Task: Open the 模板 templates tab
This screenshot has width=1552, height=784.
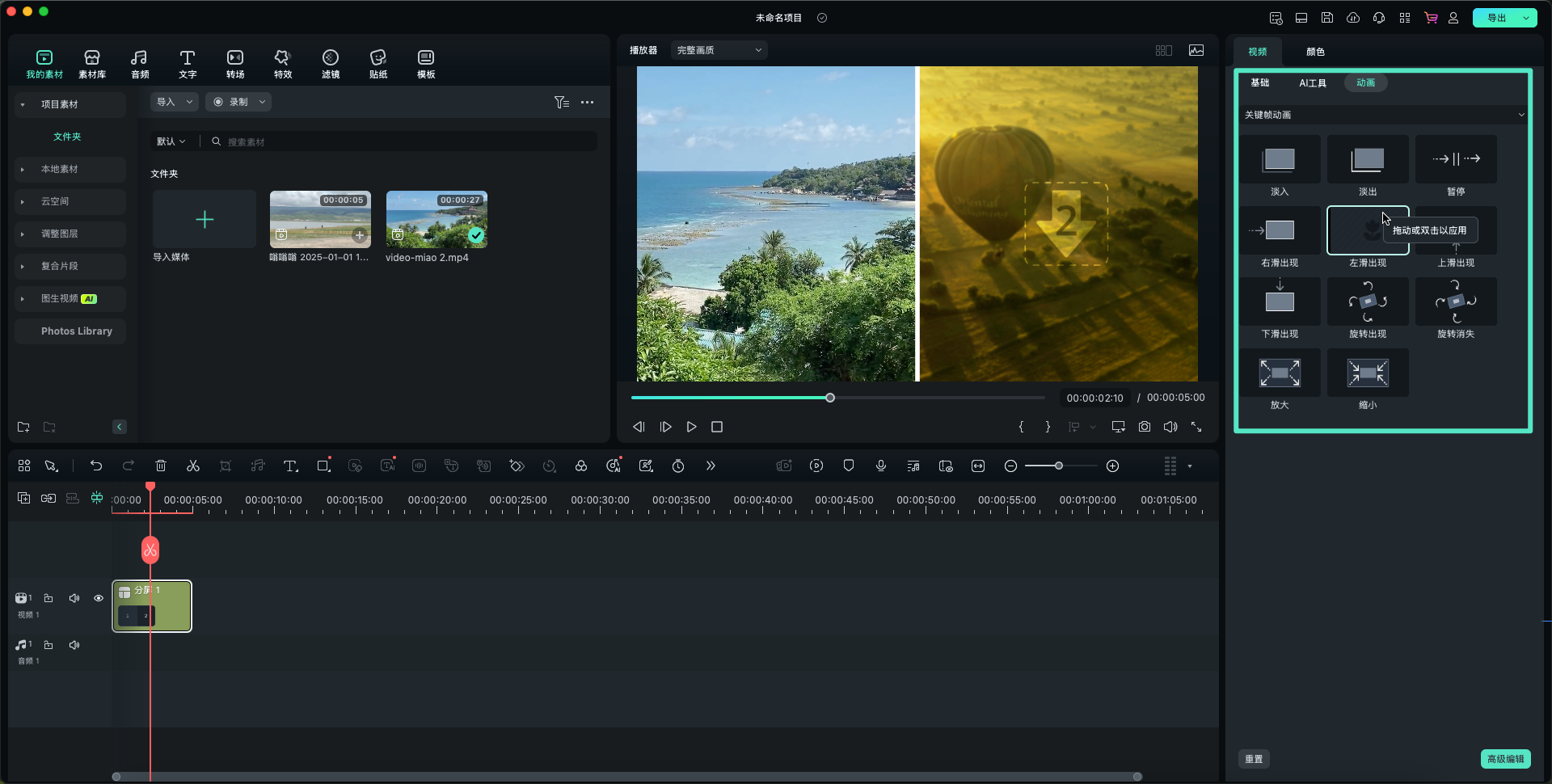Action: point(426,64)
